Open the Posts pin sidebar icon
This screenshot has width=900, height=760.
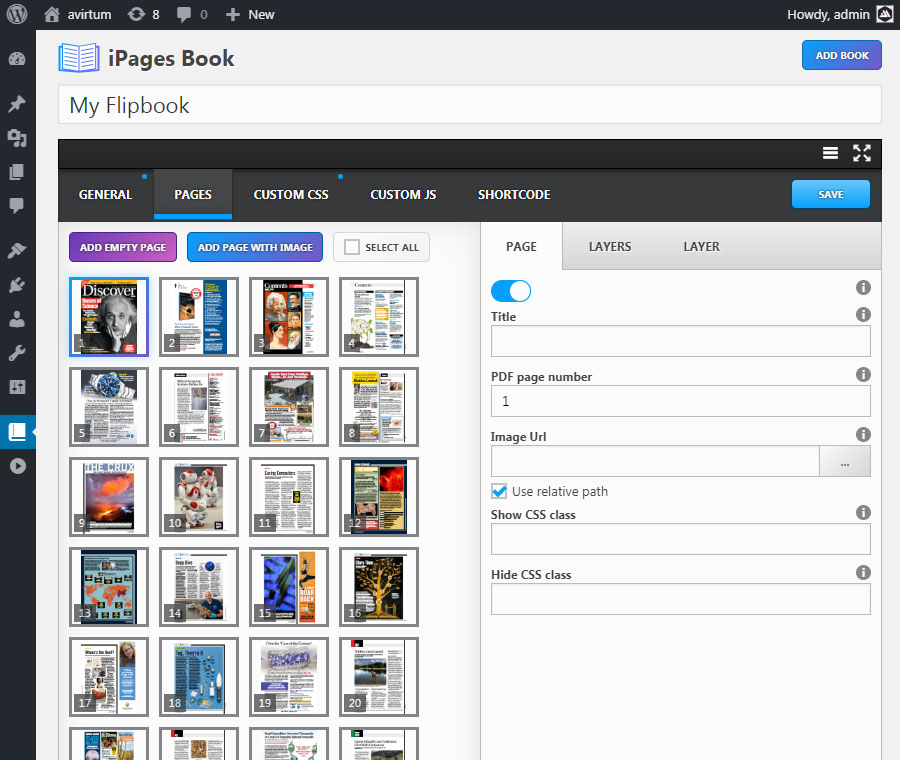[x=17, y=103]
